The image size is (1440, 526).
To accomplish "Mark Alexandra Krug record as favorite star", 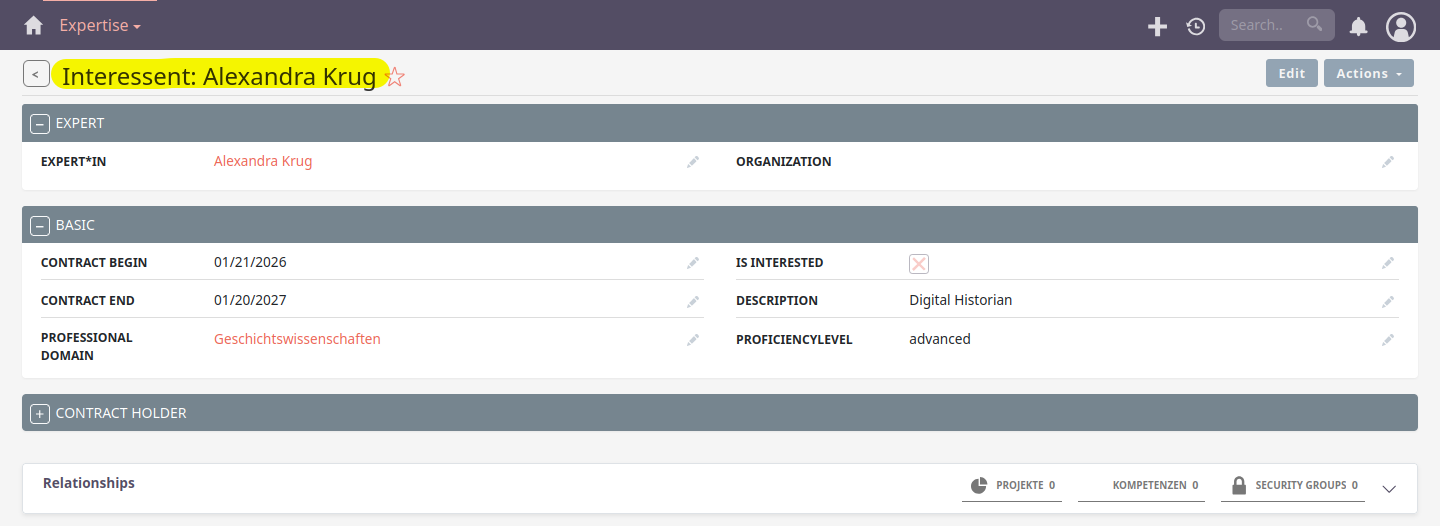I will click(x=395, y=77).
